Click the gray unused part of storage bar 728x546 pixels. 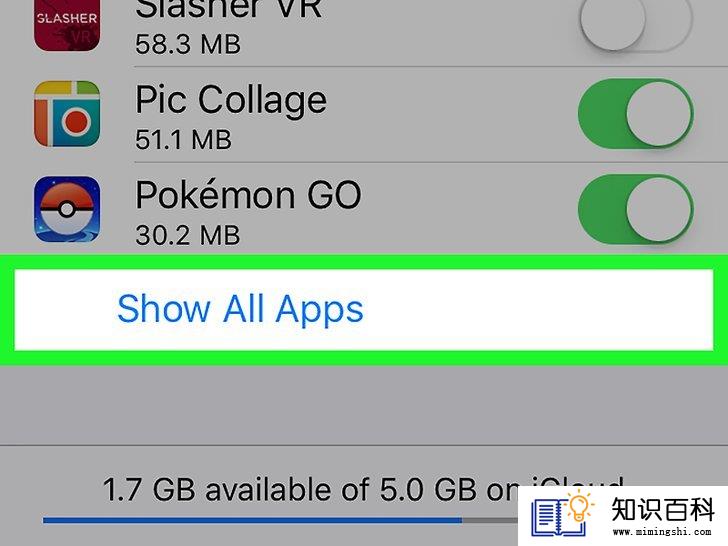pyautogui.click(x=490, y=520)
